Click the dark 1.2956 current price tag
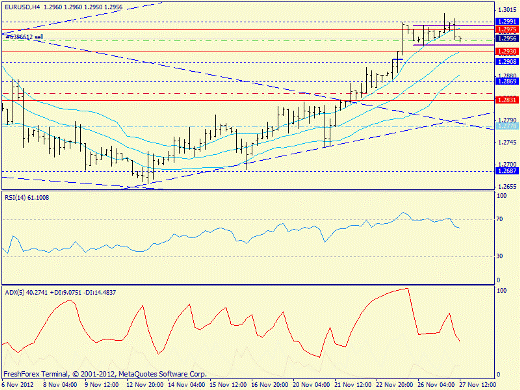The width and height of the screenshot is (520, 390). [x=507, y=39]
